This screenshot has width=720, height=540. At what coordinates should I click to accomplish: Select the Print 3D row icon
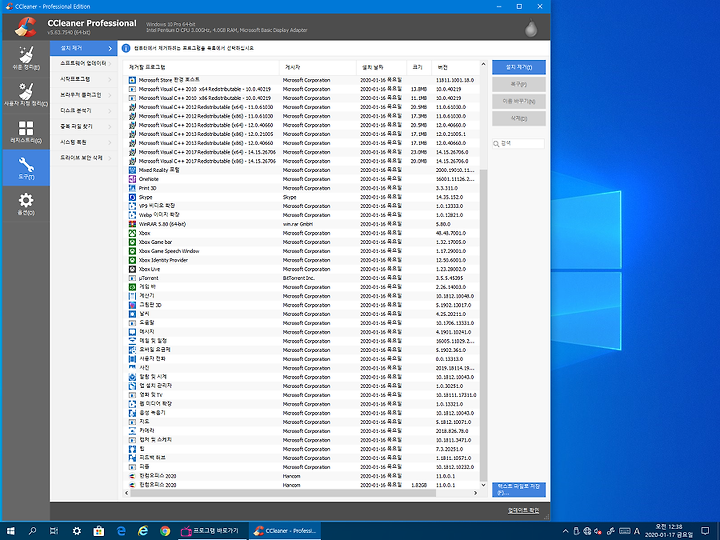(x=132, y=188)
